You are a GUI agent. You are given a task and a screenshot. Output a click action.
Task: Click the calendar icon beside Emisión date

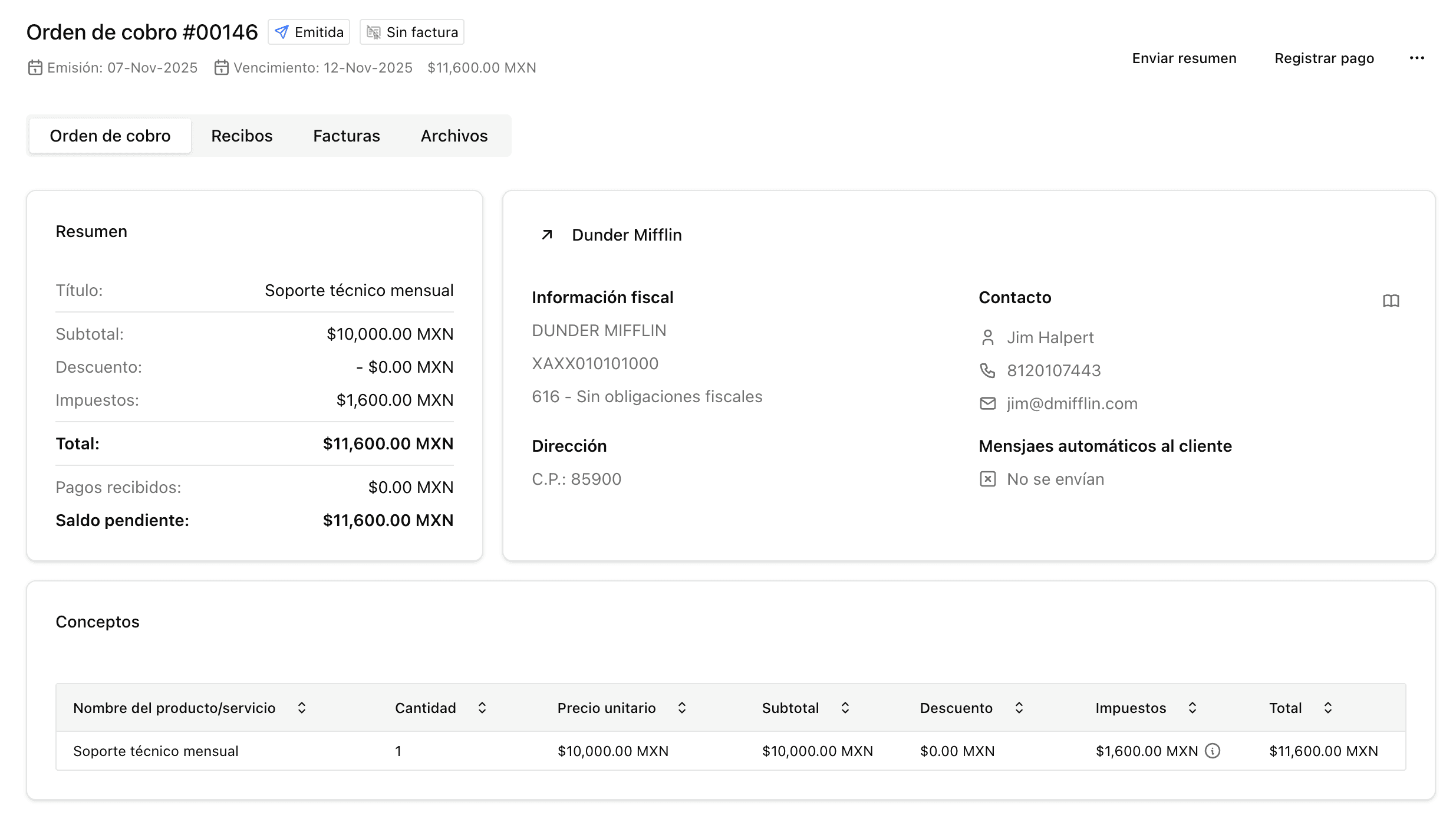pyautogui.click(x=35, y=67)
